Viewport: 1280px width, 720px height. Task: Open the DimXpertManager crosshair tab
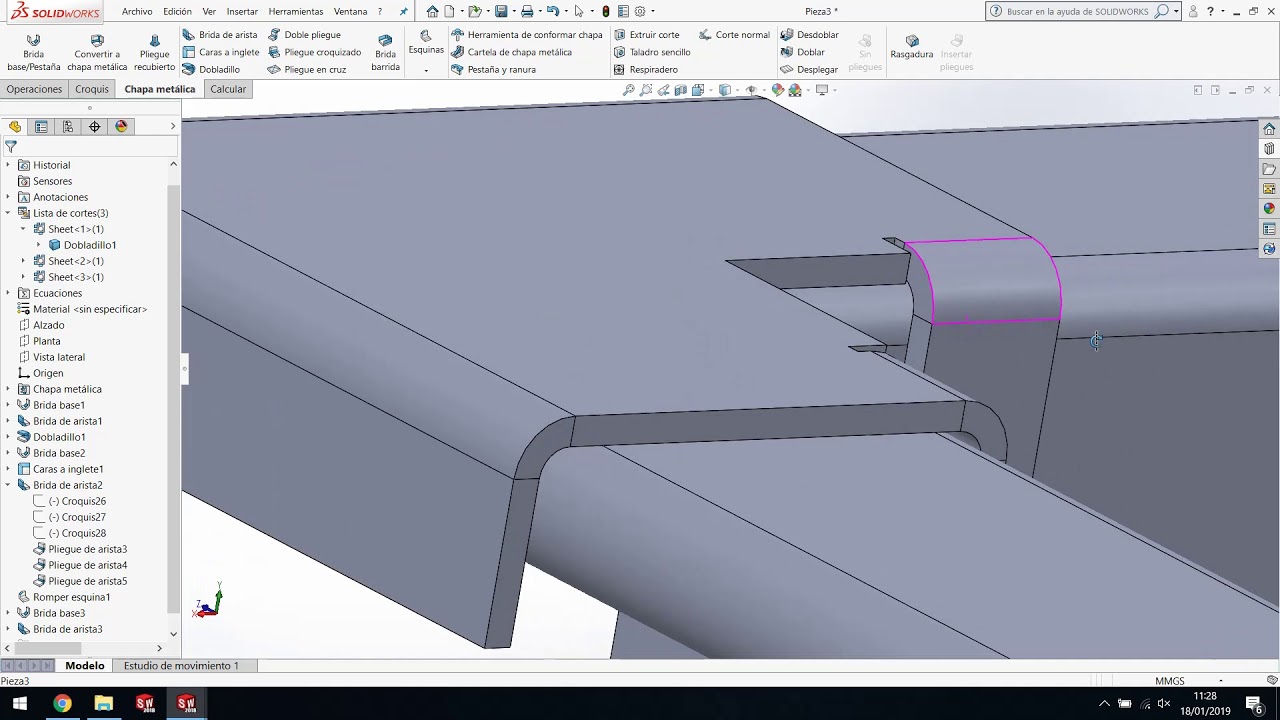coord(95,127)
